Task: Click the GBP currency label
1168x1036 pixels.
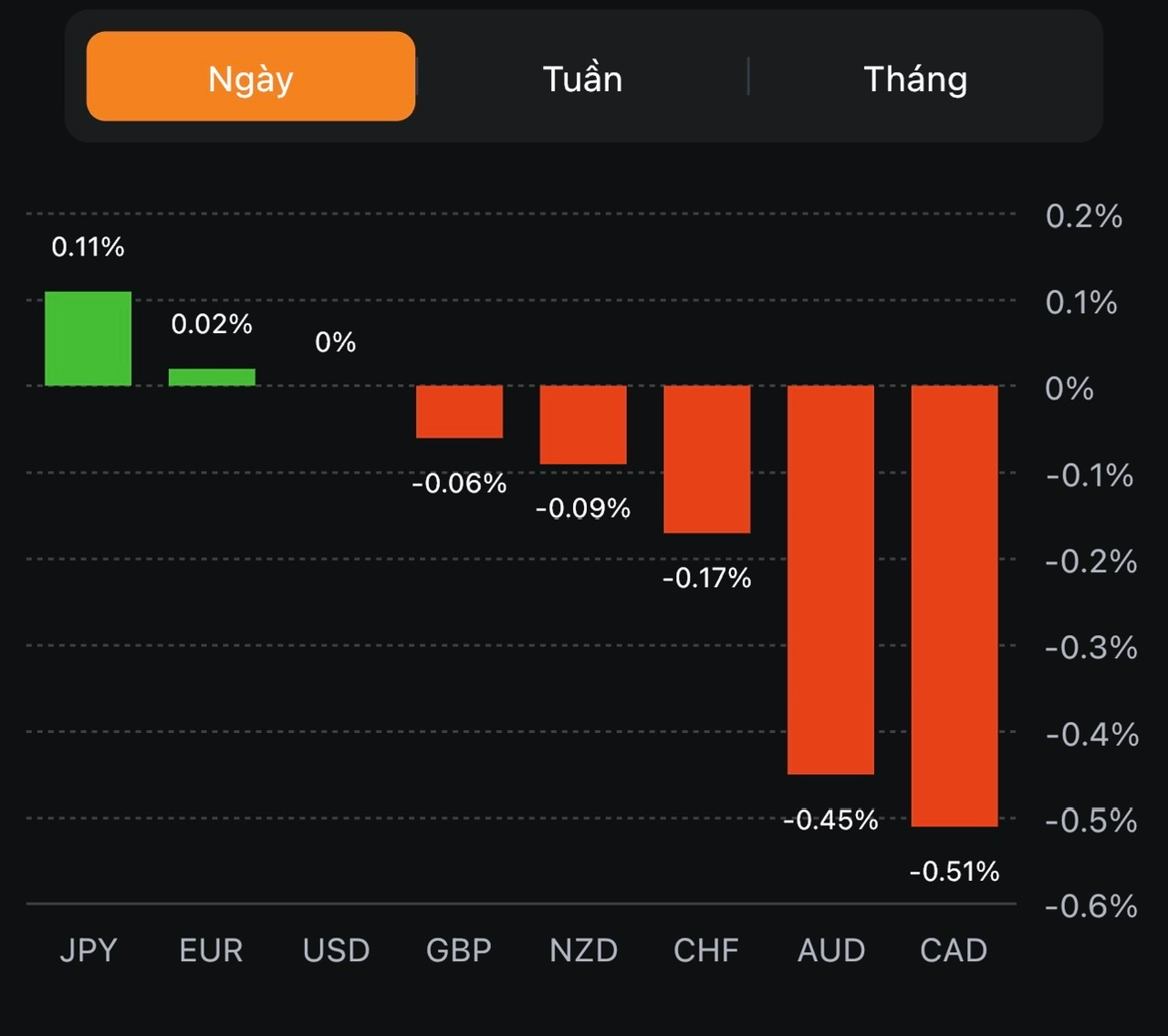Action: pos(459,950)
